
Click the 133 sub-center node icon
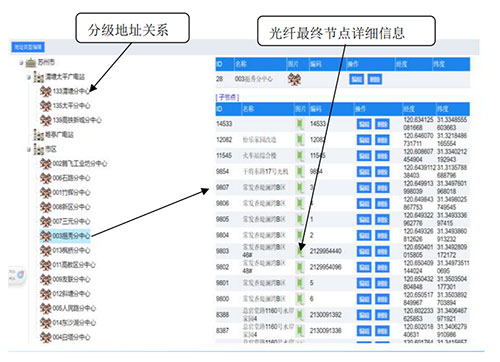click(x=45, y=91)
